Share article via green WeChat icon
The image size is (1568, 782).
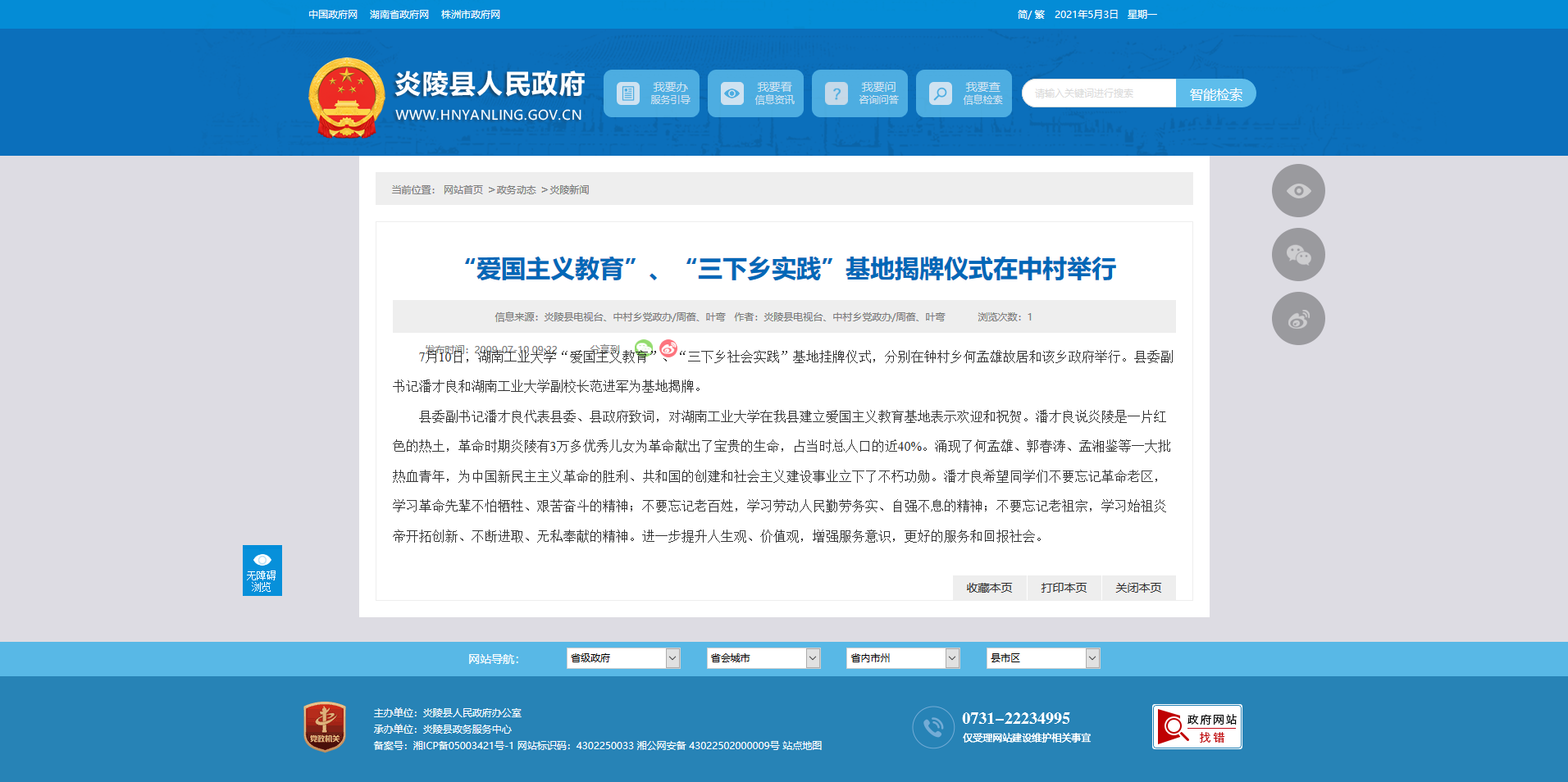pyautogui.click(x=644, y=348)
